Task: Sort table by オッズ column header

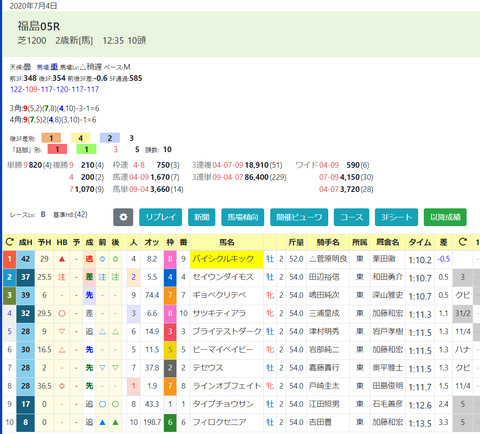Action: (152, 242)
